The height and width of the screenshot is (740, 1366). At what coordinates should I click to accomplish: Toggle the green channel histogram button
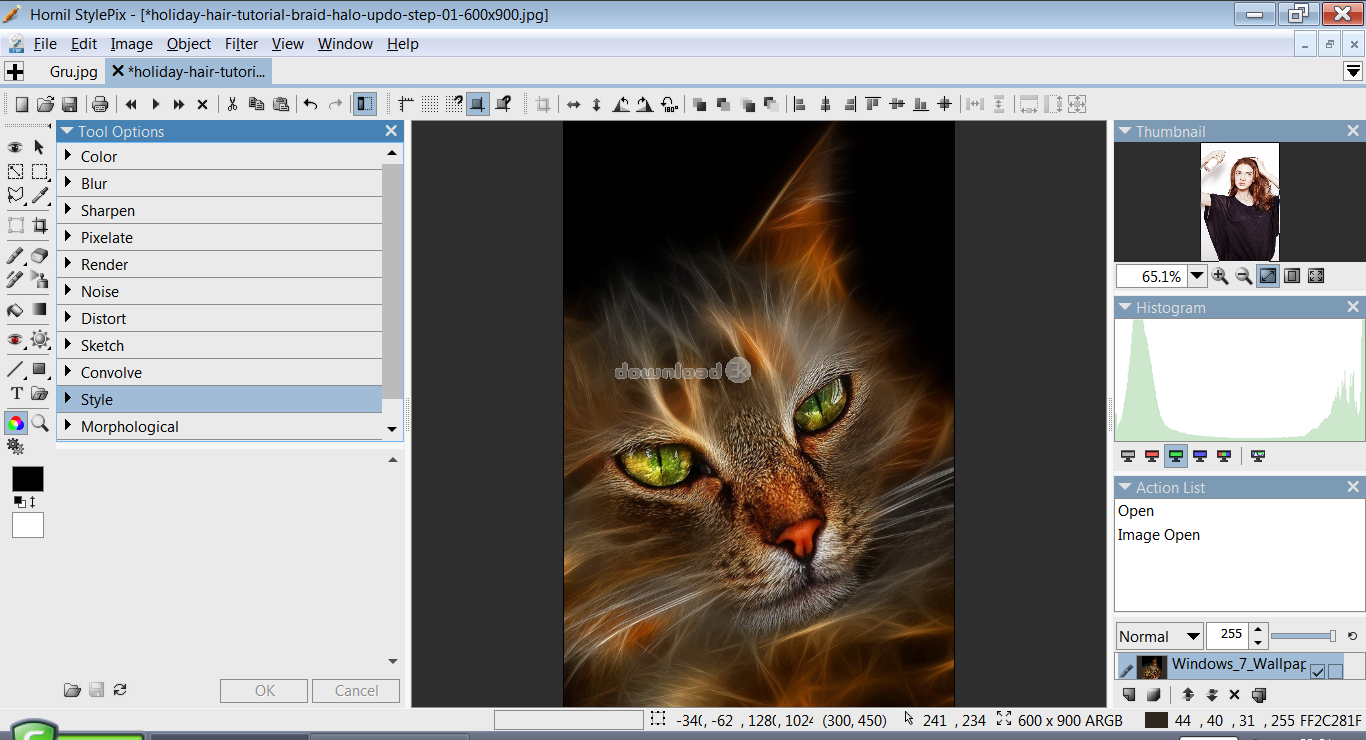pyautogui.click(x=1176, y=456)
